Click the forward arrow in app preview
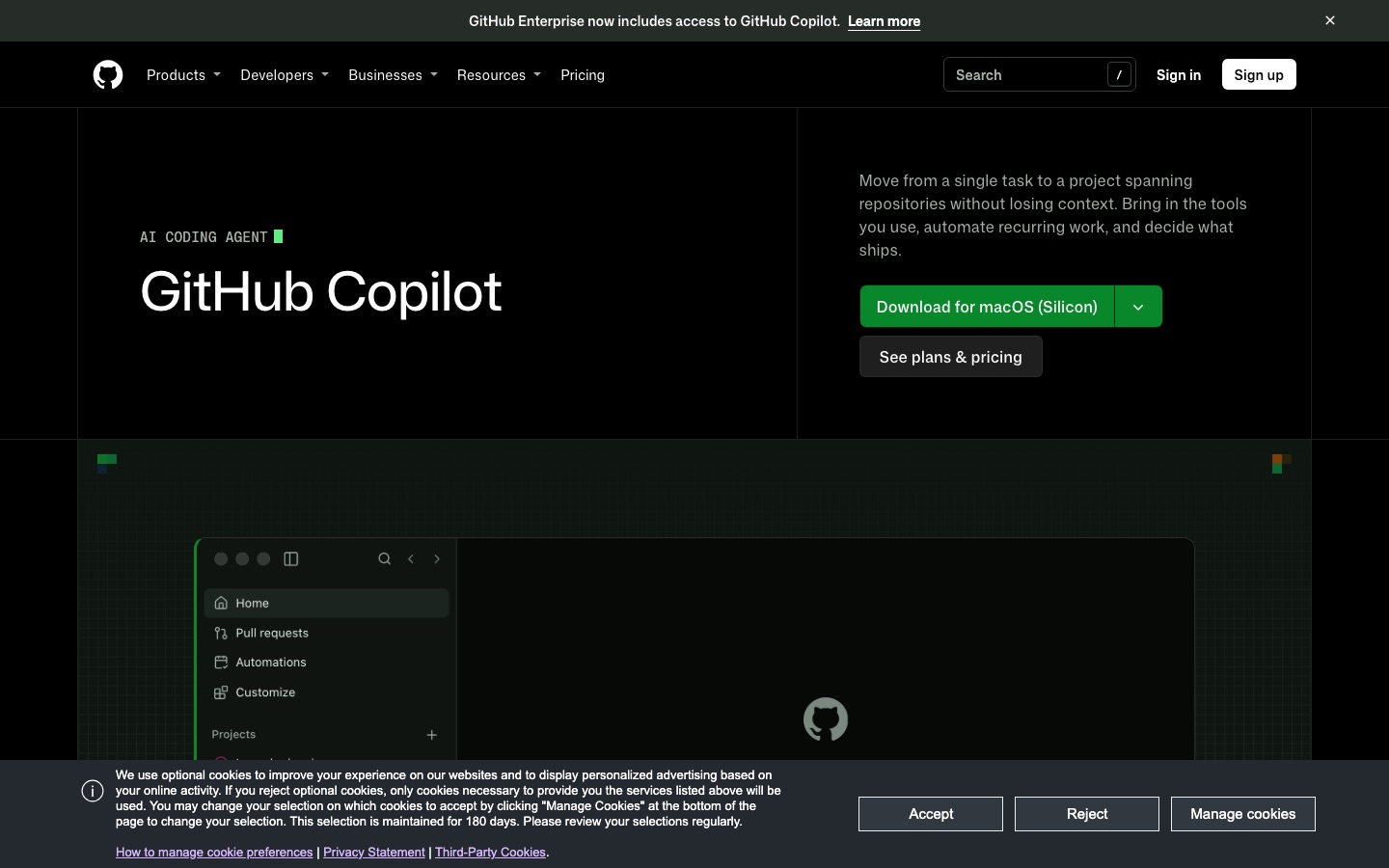The width and height of the screenshot is (1389, 868). tap(437, 558)
